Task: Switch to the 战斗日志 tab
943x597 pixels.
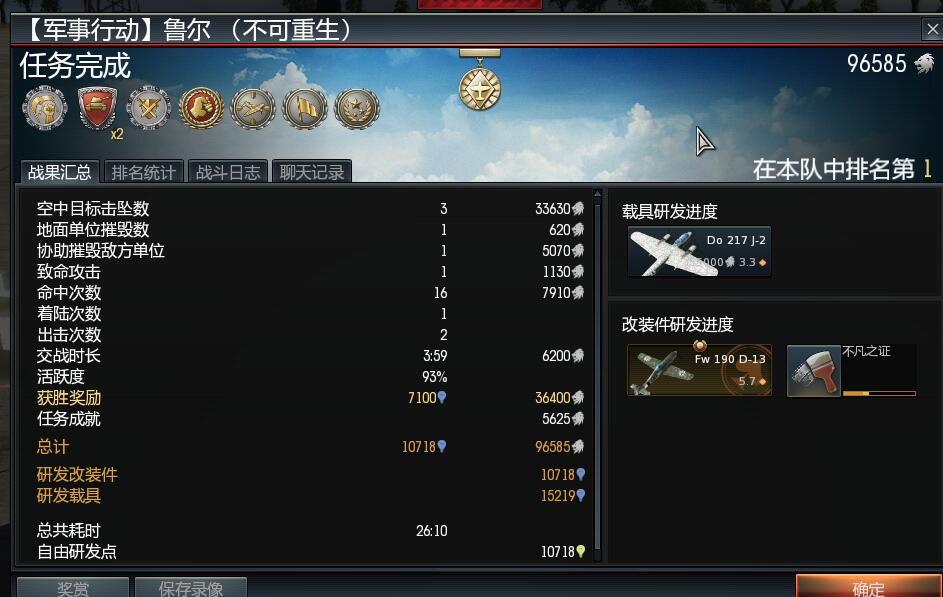Action: click(228, 171)
